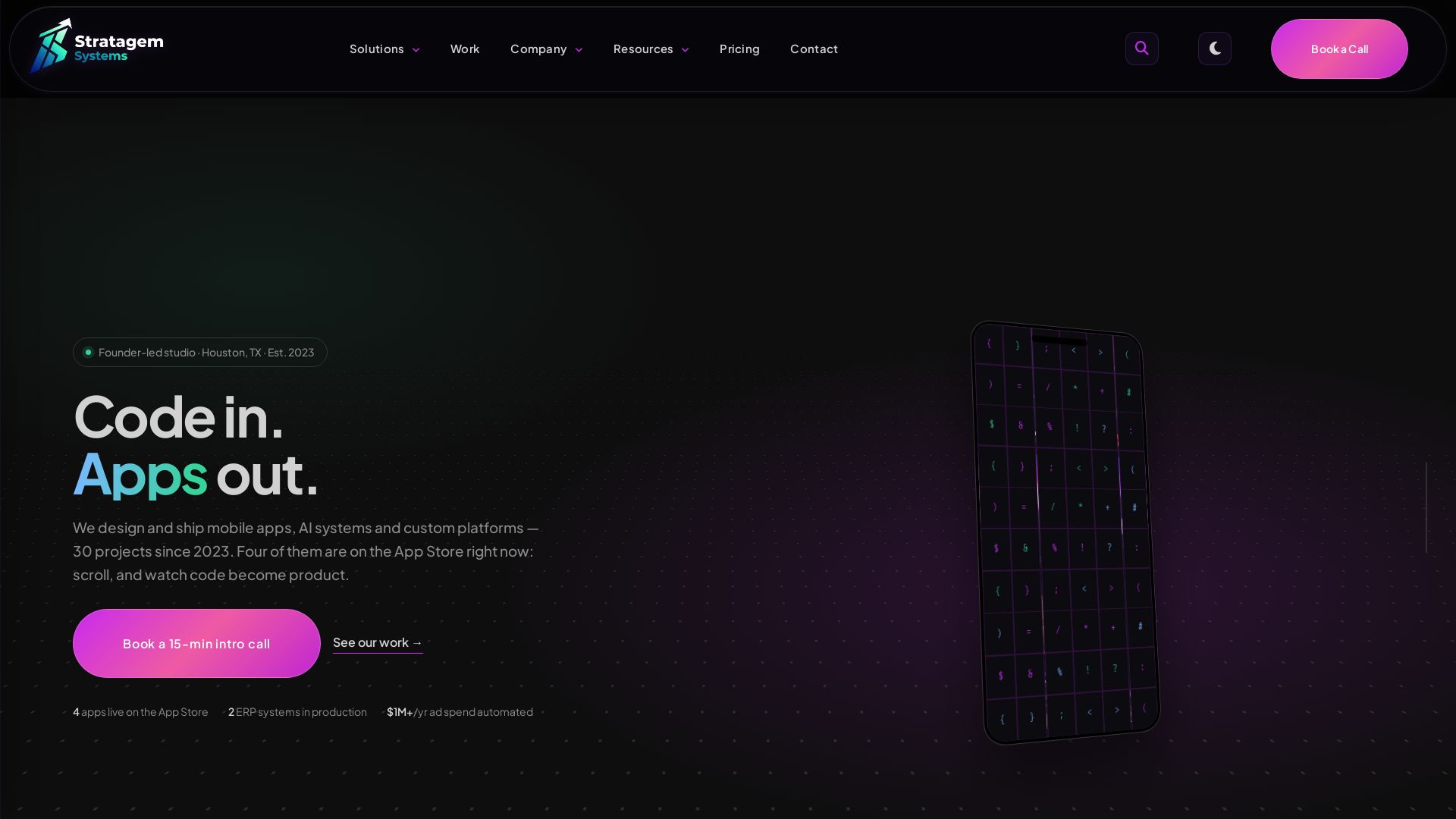Open the search icon in header
This screenshot has height=819, width=1456.
pyautogui.click(x=1141, y=49)
